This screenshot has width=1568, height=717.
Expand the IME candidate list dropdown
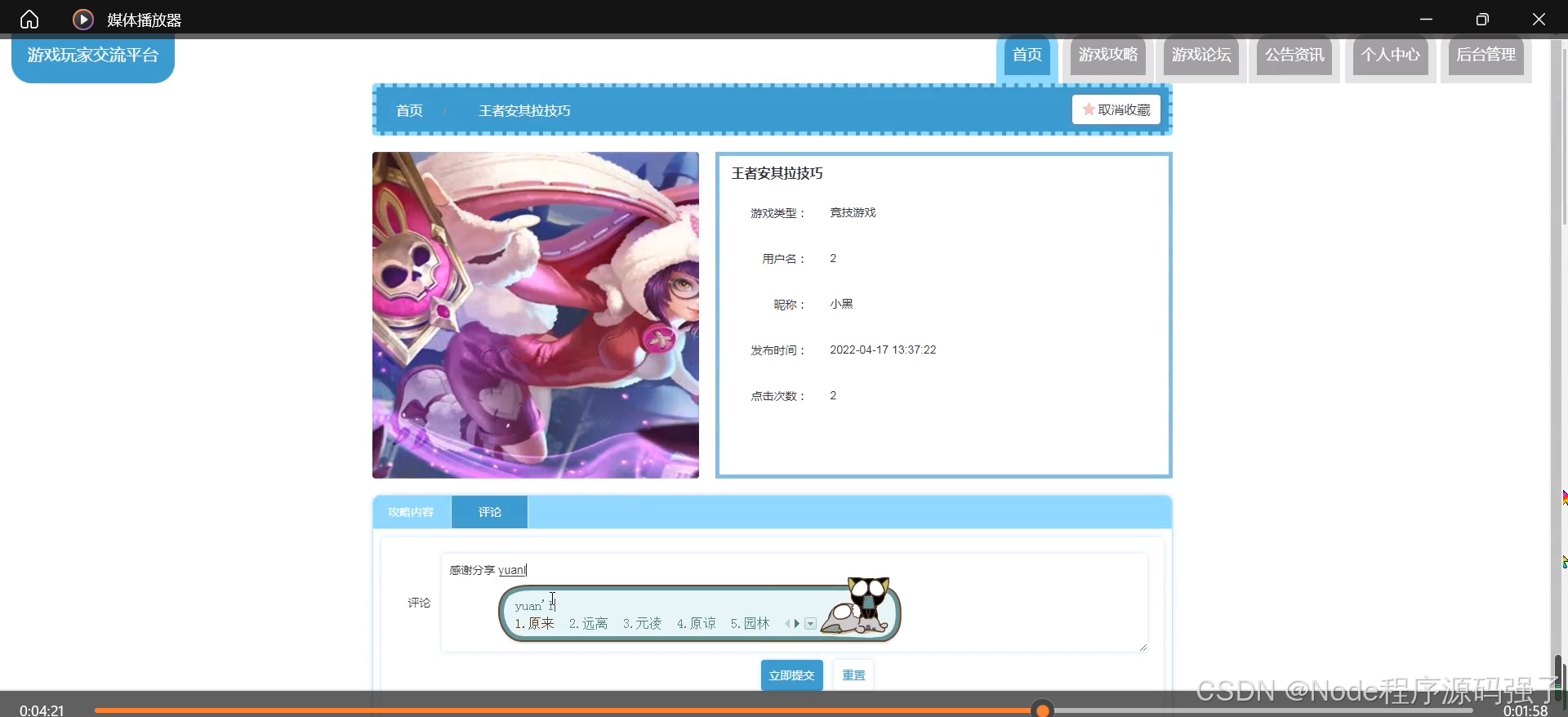810,624
